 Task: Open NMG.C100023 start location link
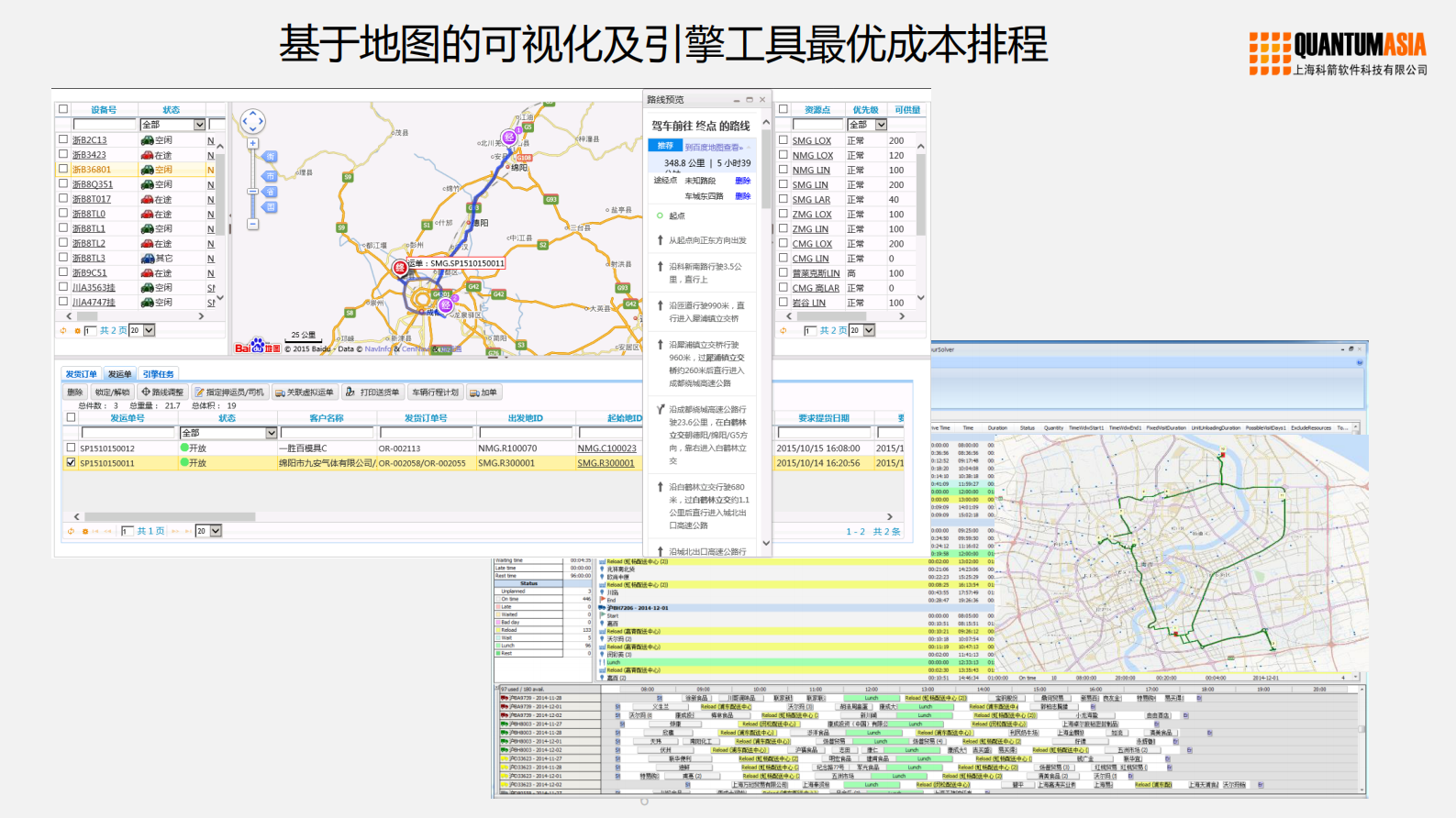(606, 448)
